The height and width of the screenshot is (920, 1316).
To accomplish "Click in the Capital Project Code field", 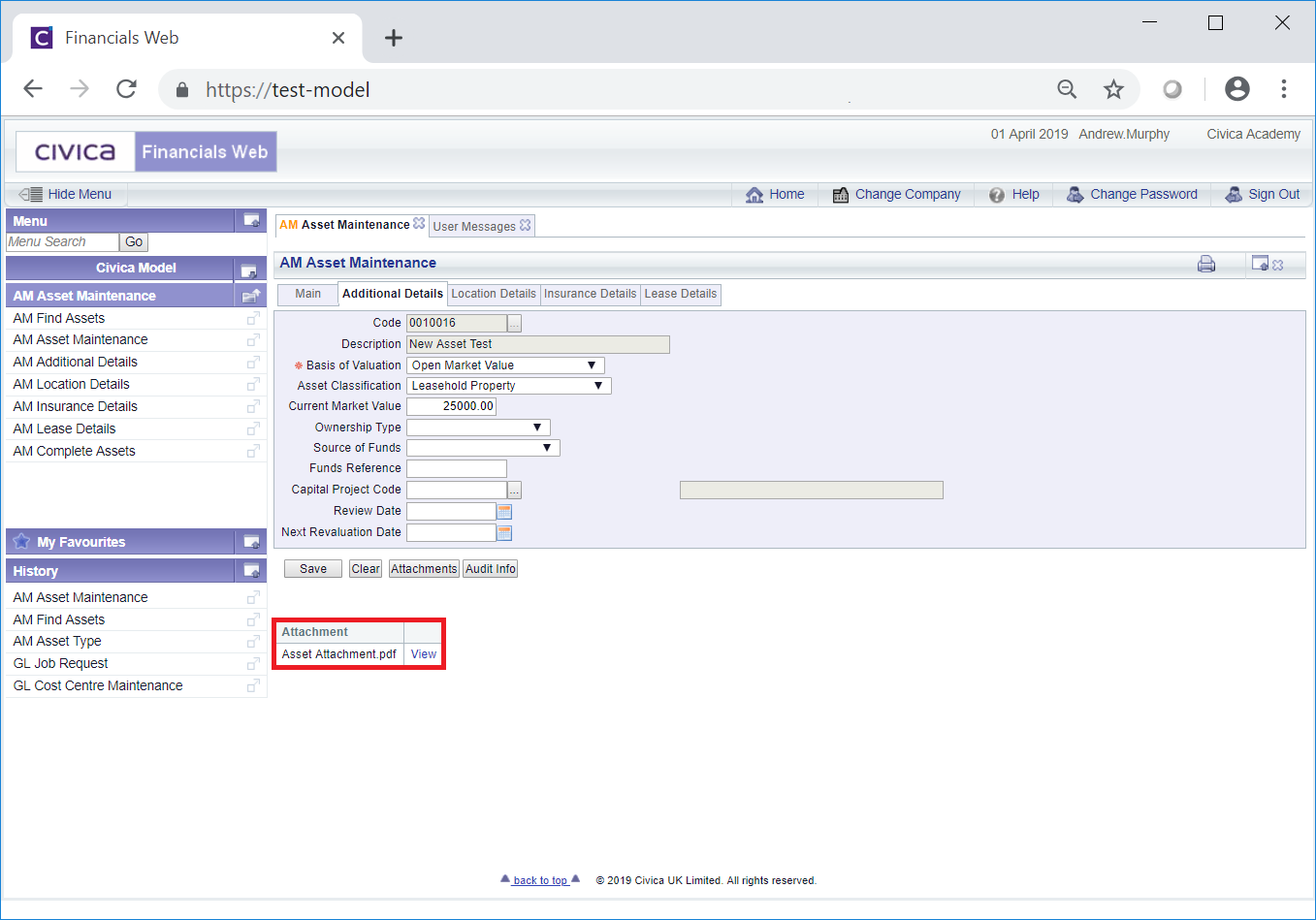I will click(457, 491).
